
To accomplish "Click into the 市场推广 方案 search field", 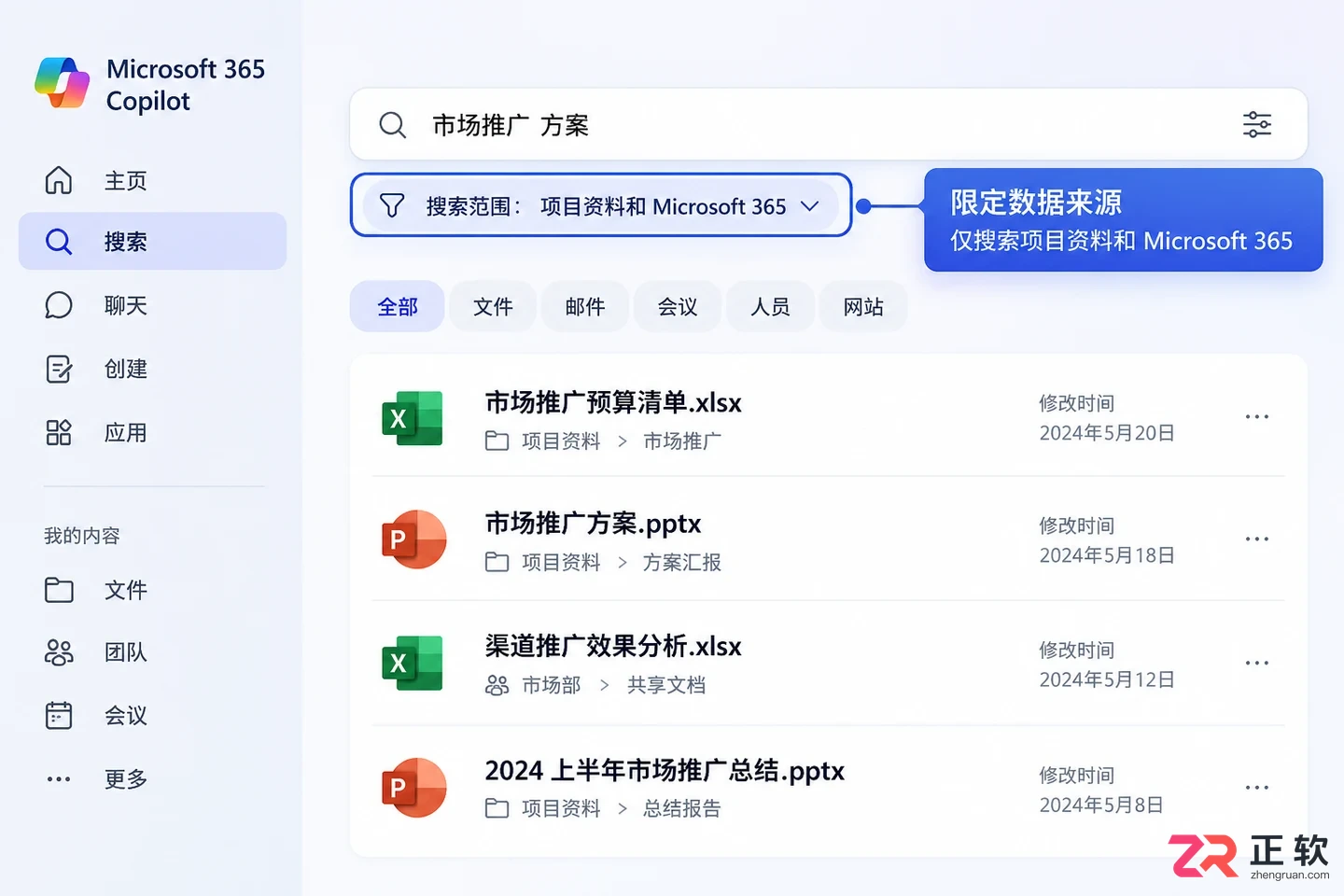I will 829,124.
